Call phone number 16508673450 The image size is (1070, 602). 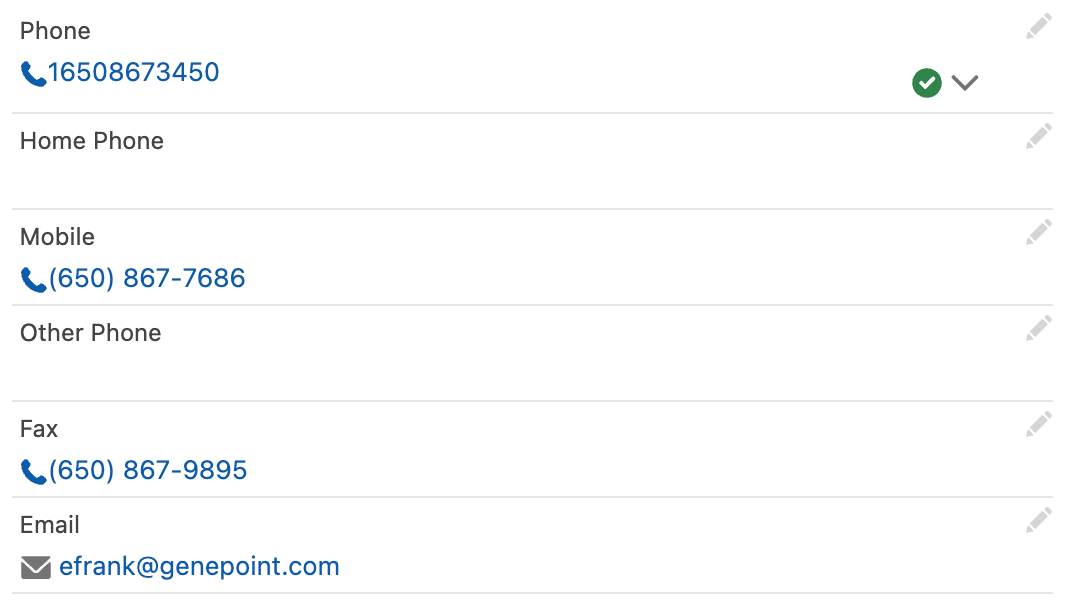134,72
